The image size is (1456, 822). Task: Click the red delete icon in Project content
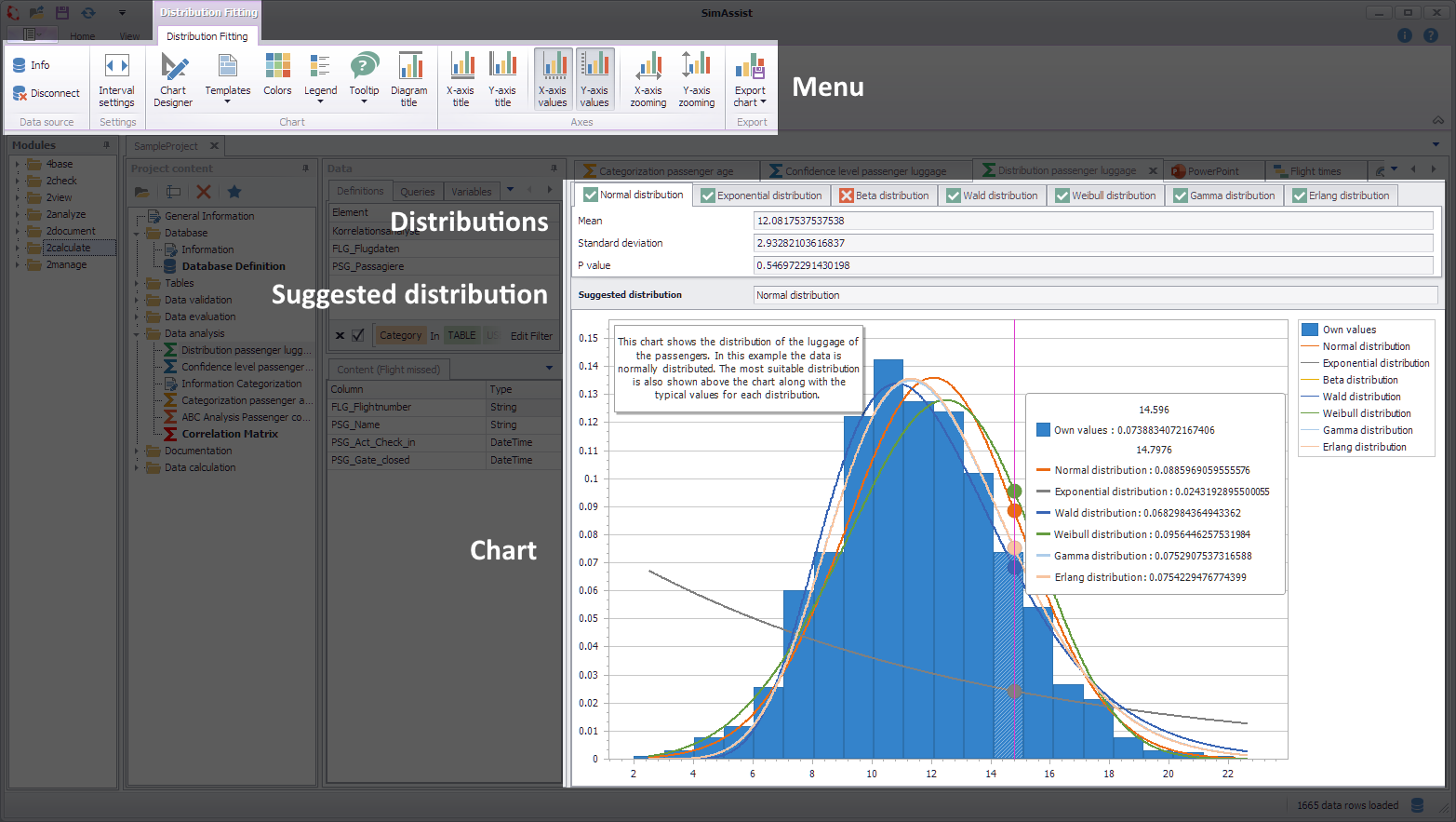point(204,192)
